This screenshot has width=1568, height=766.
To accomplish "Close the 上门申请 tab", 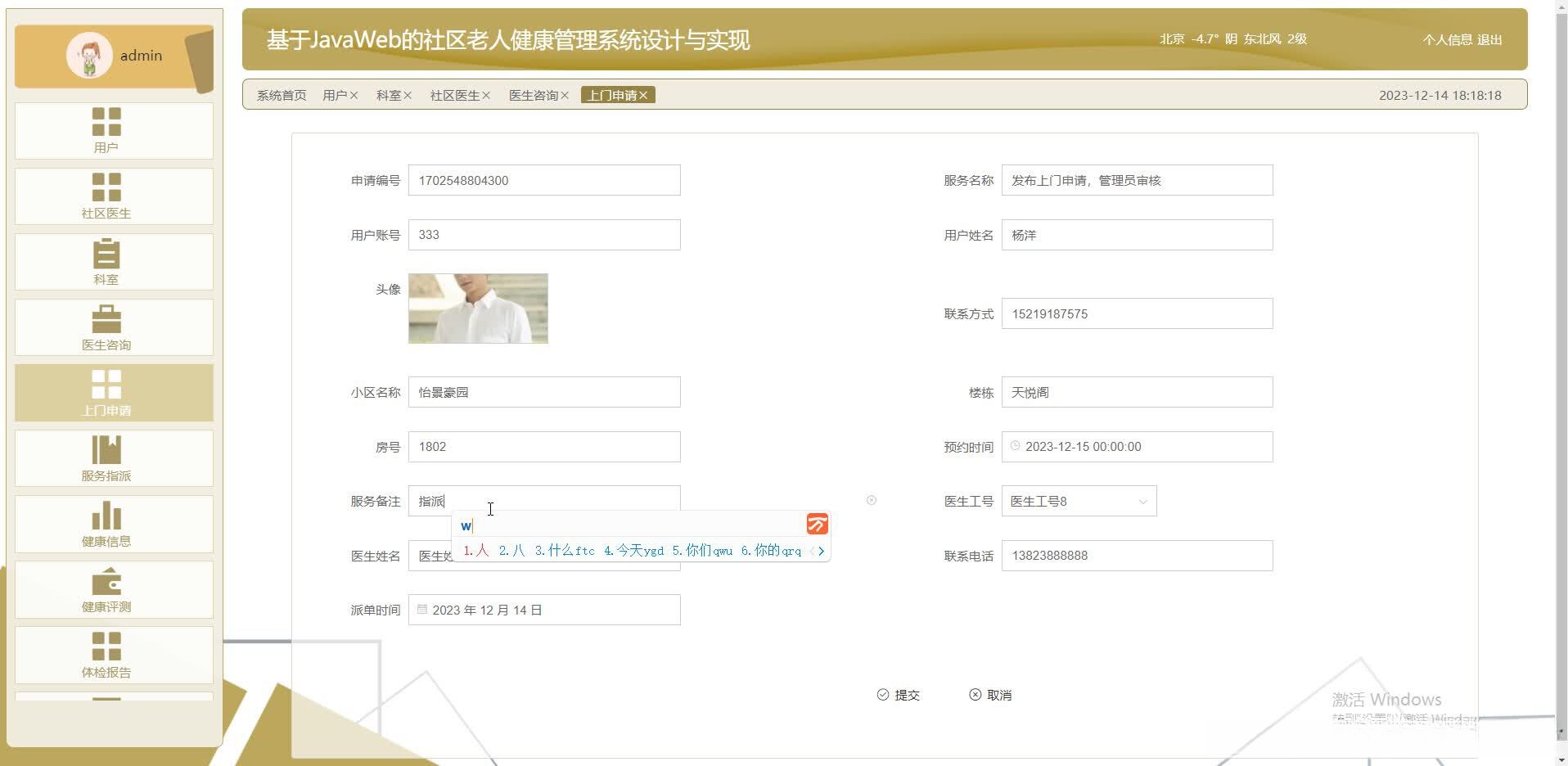I will [643, 96].
